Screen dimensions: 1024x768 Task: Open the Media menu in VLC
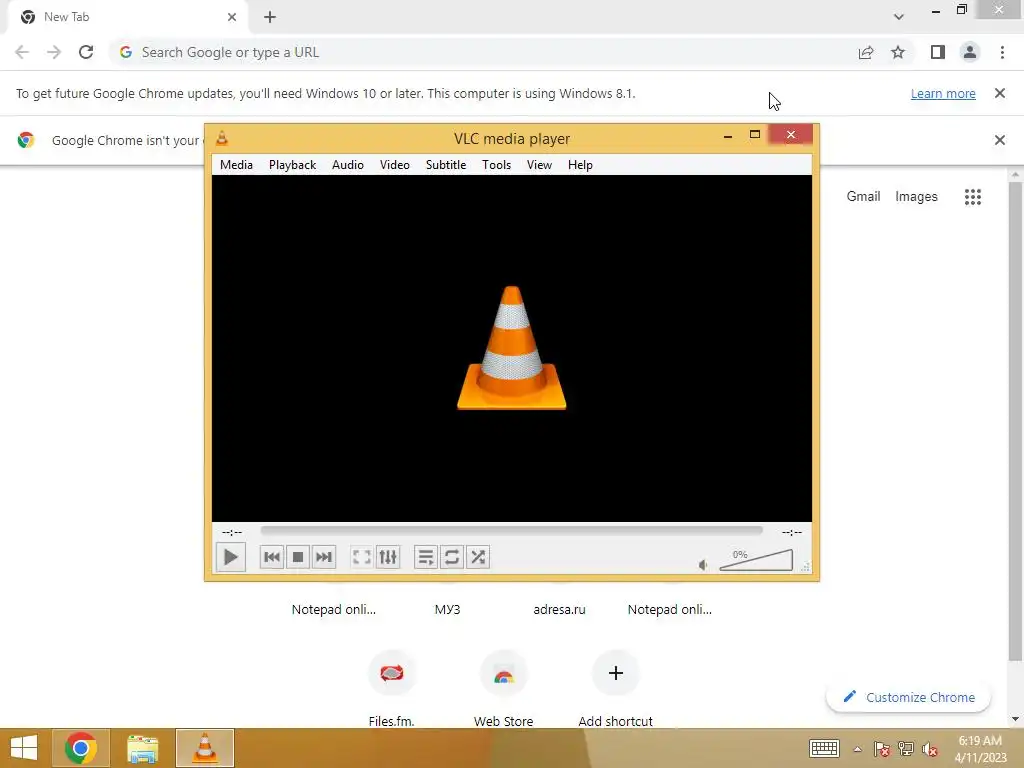point(236,165)
